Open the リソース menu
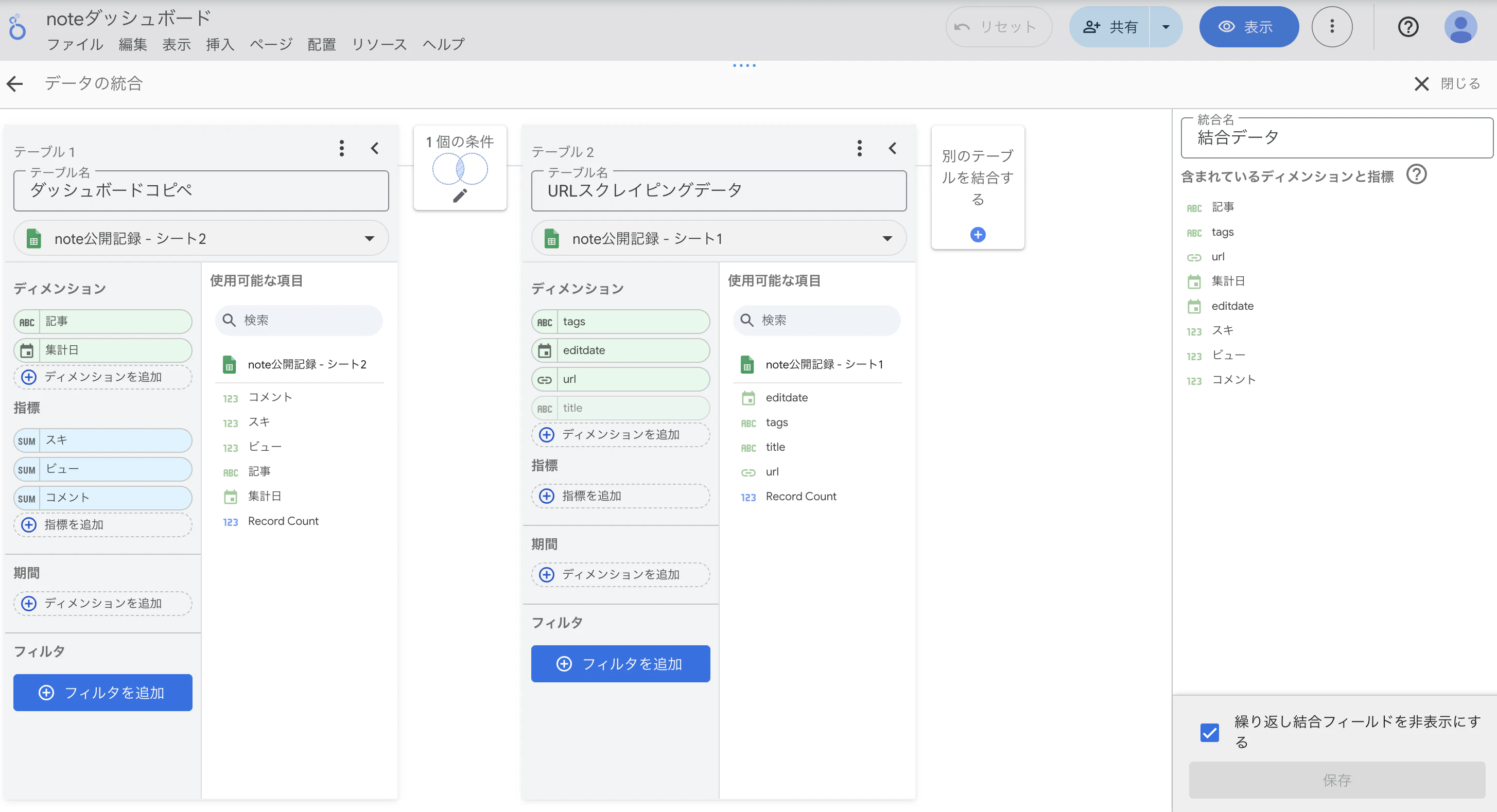This screenshot has height=812, width=1497. (379, 44)
